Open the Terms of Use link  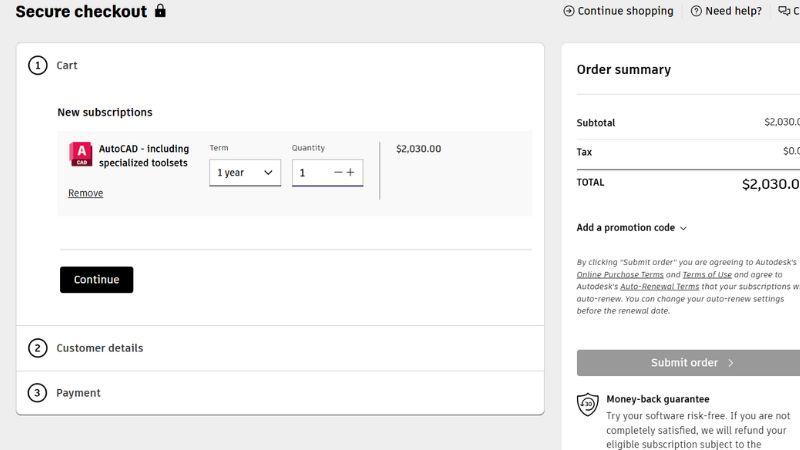click(x=707, y=274)
